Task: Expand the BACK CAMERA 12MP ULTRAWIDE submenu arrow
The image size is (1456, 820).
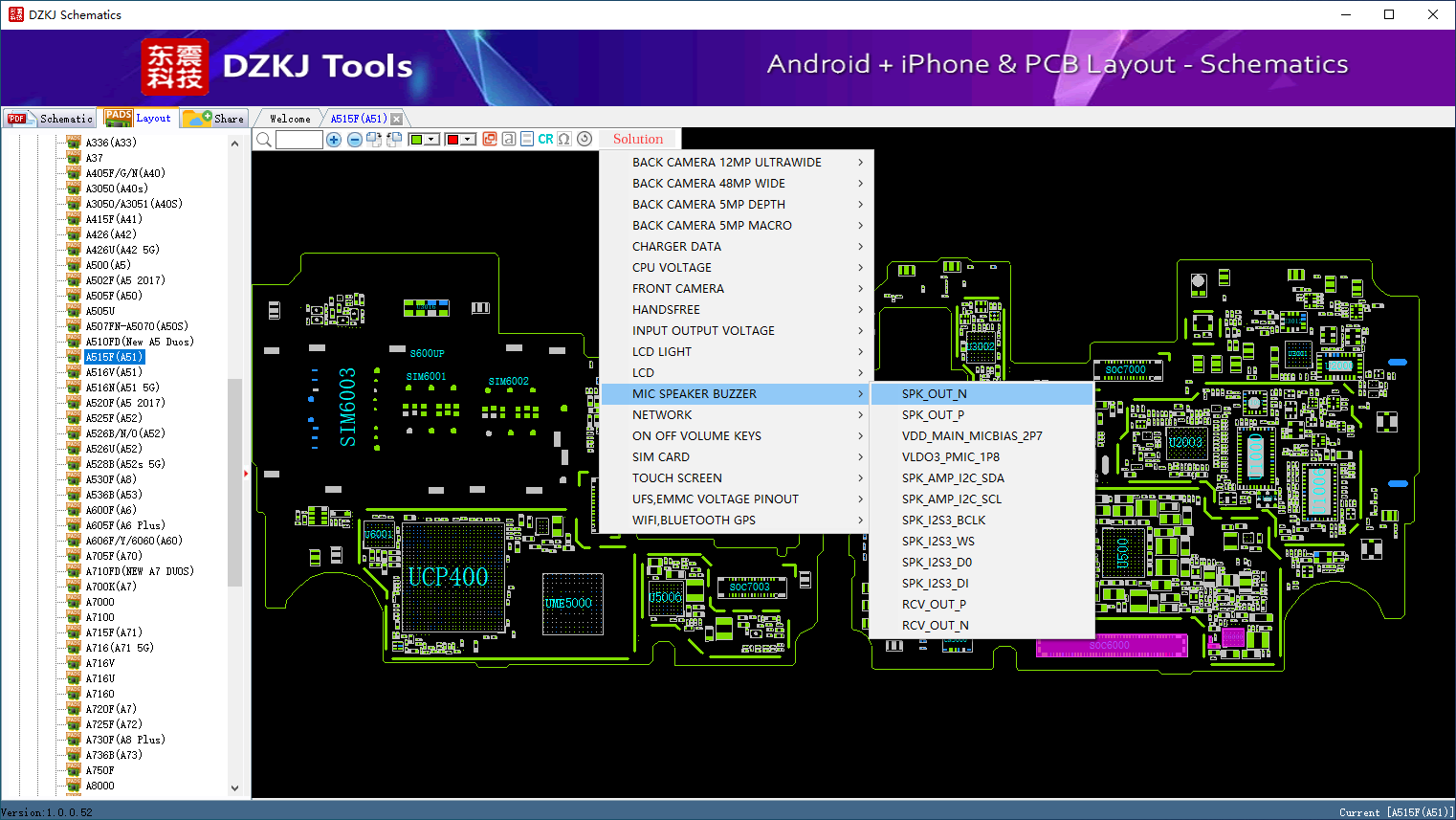Action: click(x=860, y=163)
